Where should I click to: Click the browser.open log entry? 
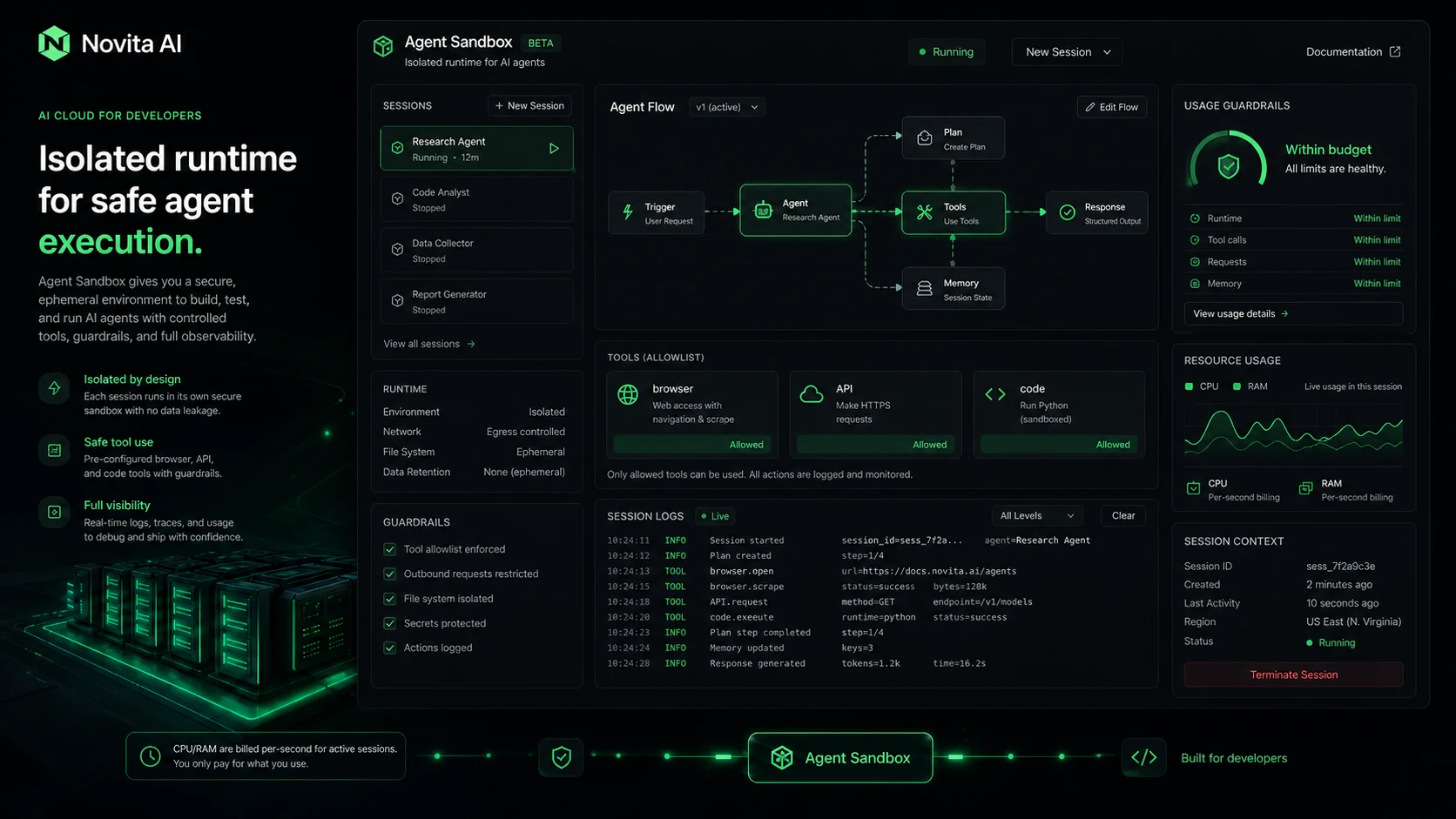812,571
